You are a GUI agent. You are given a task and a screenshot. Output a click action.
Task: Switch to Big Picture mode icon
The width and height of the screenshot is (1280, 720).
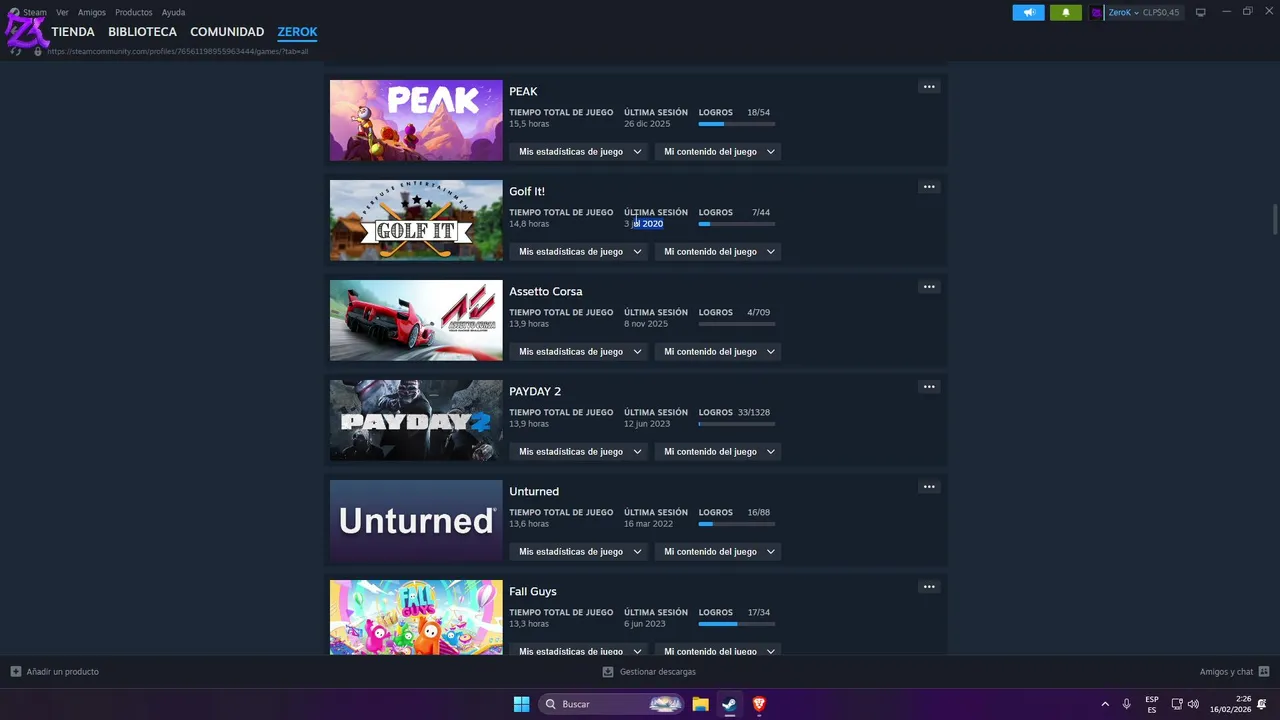click(1200, 12)
